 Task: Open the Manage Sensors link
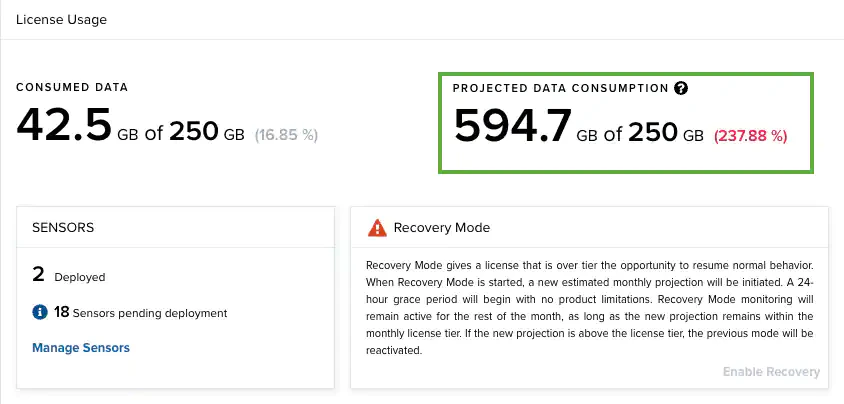[81, 348]
